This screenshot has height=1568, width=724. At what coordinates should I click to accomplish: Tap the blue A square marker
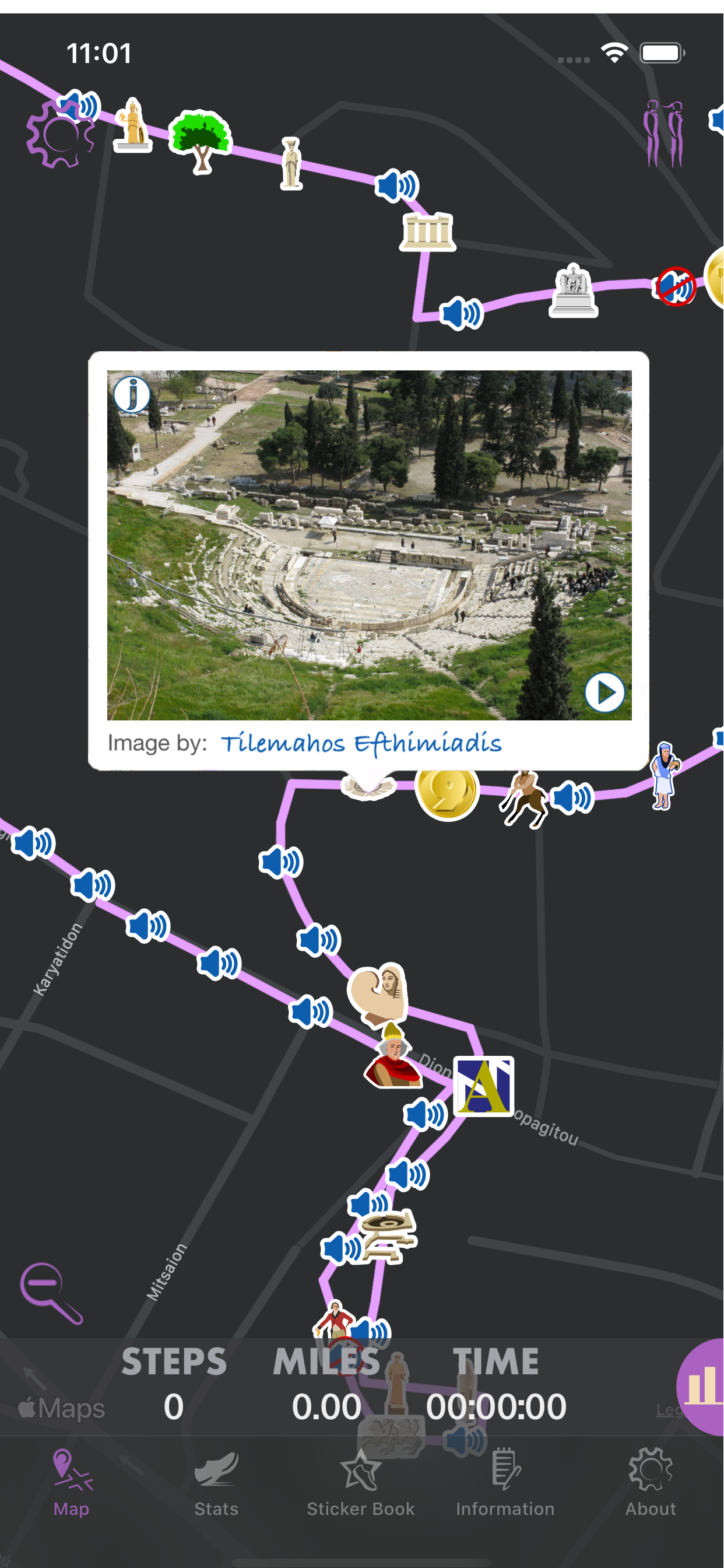tap(484, 1086)
